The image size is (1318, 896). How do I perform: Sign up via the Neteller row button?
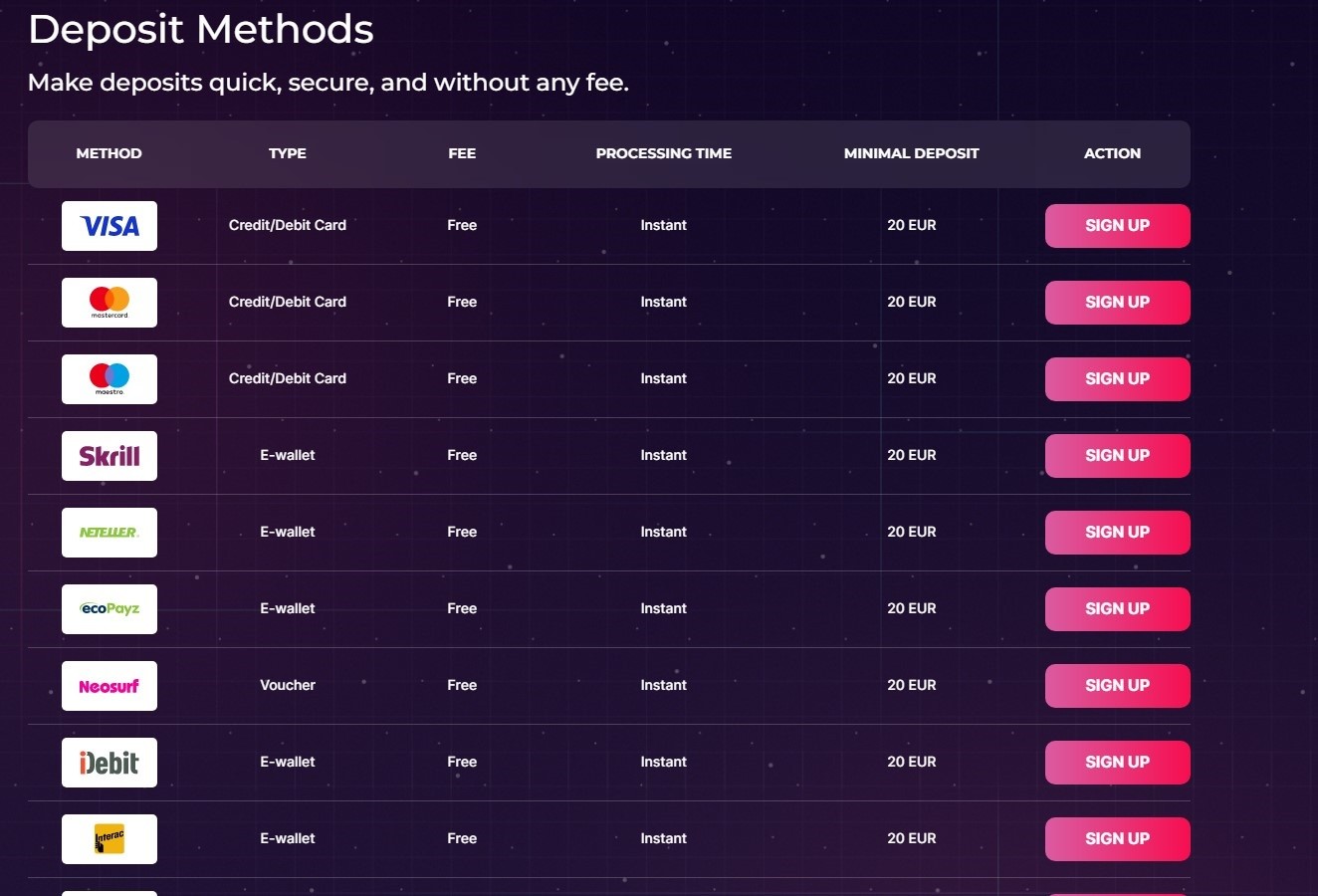tap(1117, 533)
